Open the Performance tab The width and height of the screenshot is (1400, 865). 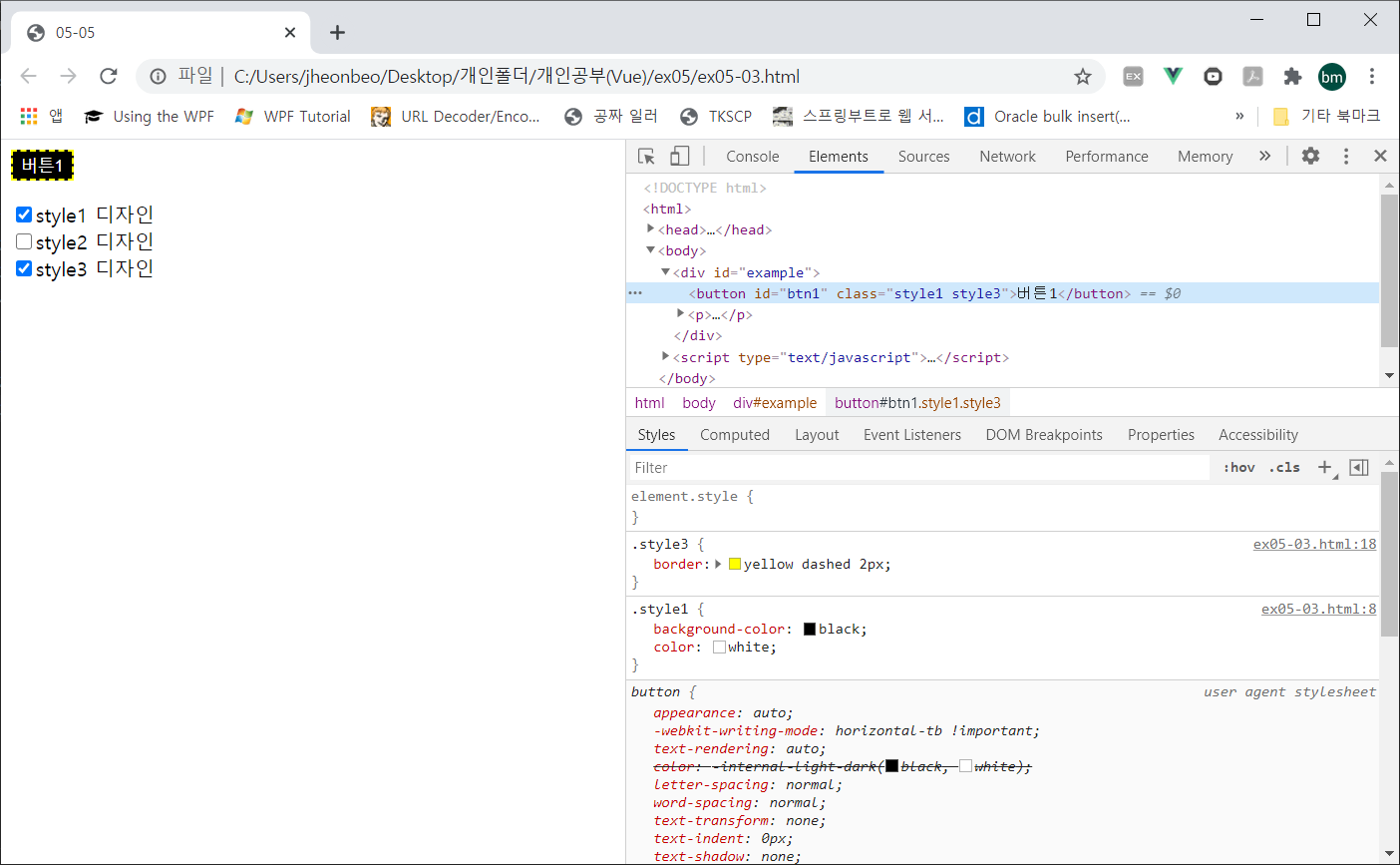[x=1107, y=157]
